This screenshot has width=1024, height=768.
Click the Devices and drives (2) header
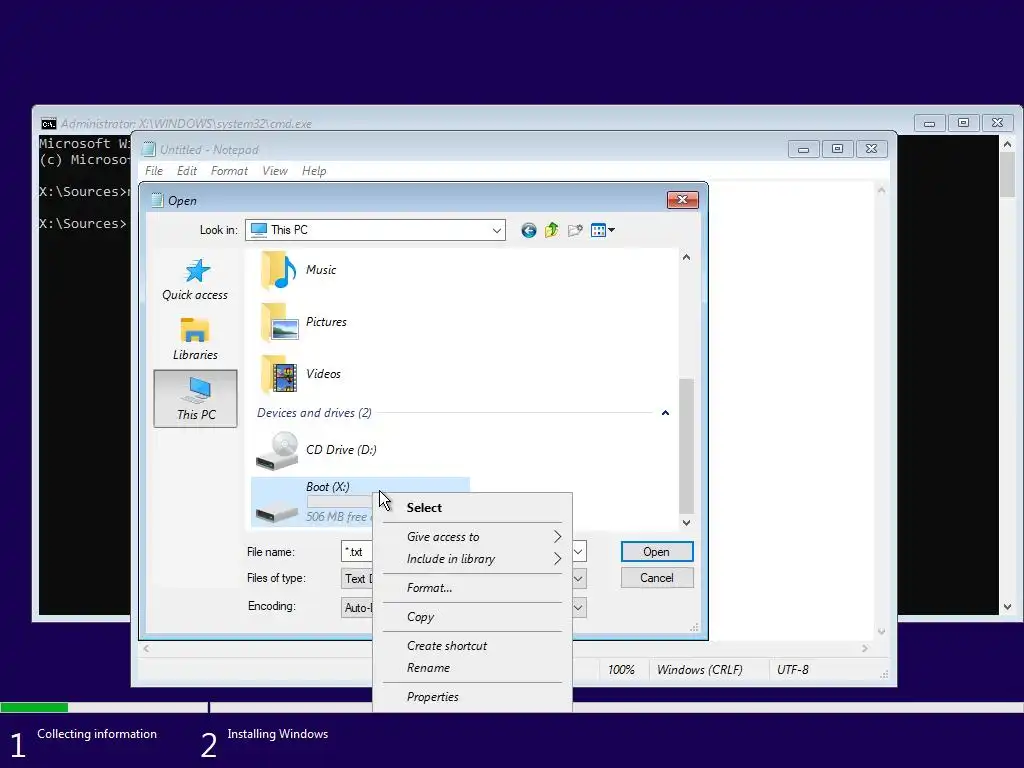click(314, 413)
